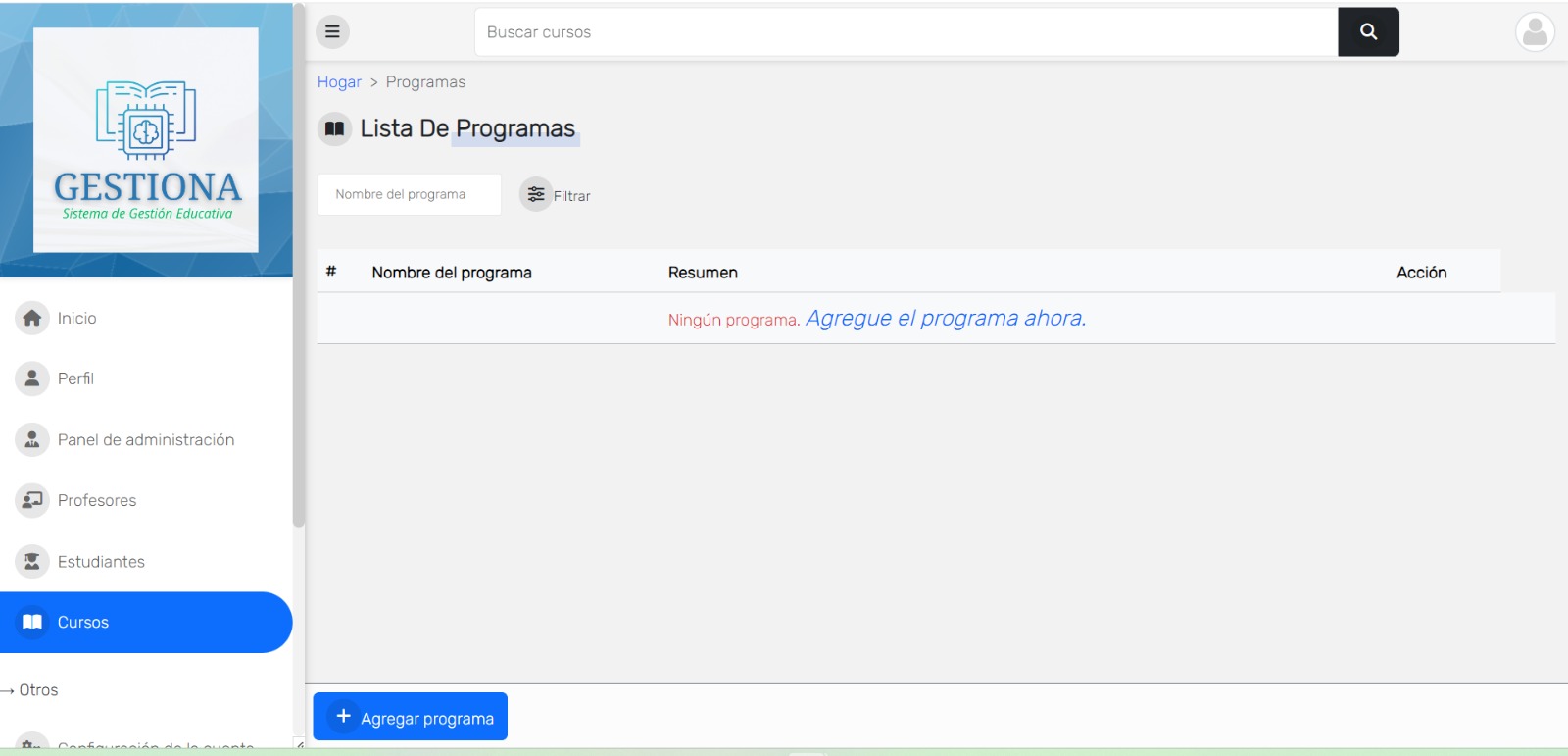Open Perfil in the sidebar
This screenshot has width=1568, height=756.
[146, 378]
